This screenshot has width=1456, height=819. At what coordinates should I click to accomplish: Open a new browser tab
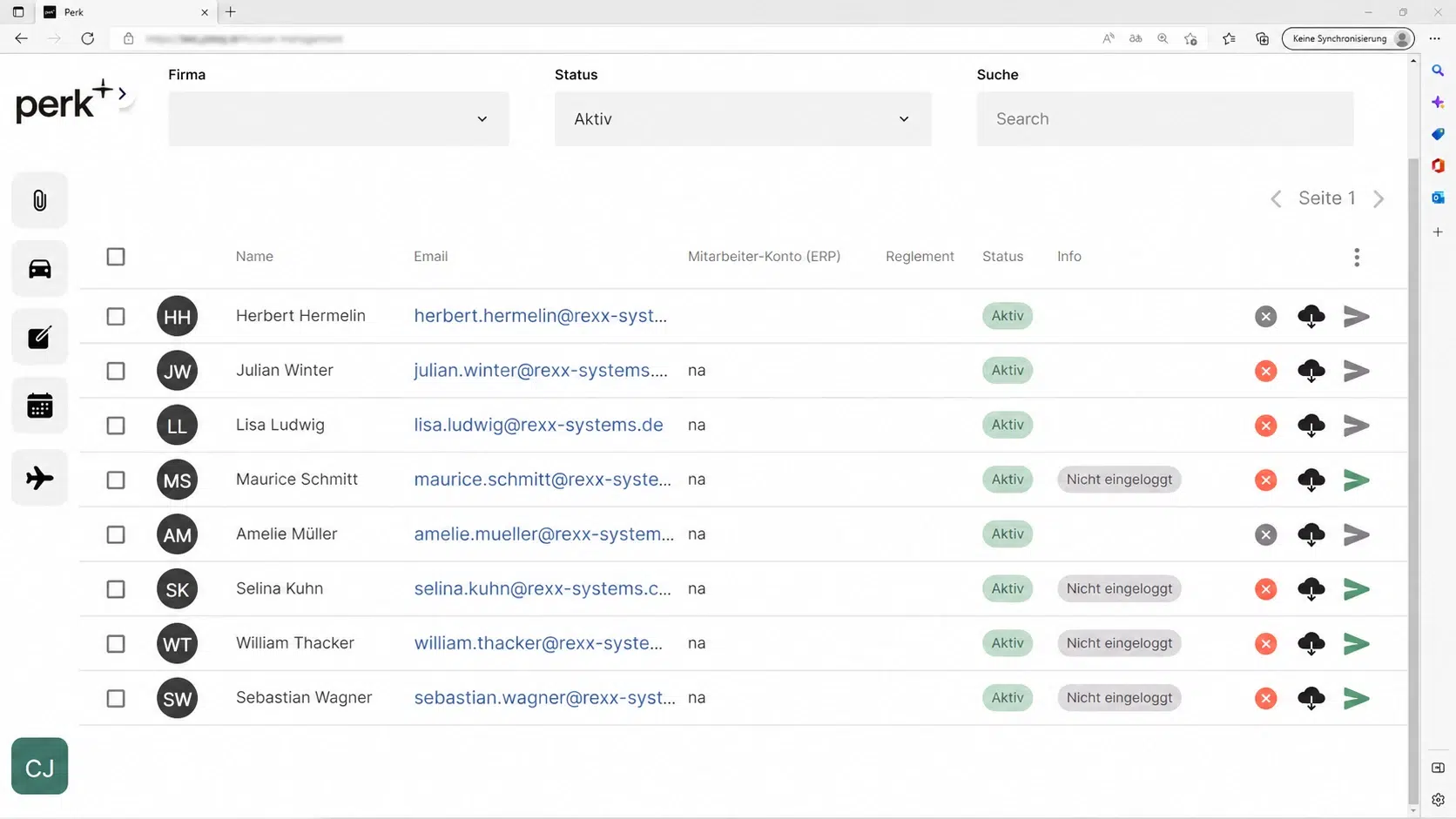click(x=231, y=12)
